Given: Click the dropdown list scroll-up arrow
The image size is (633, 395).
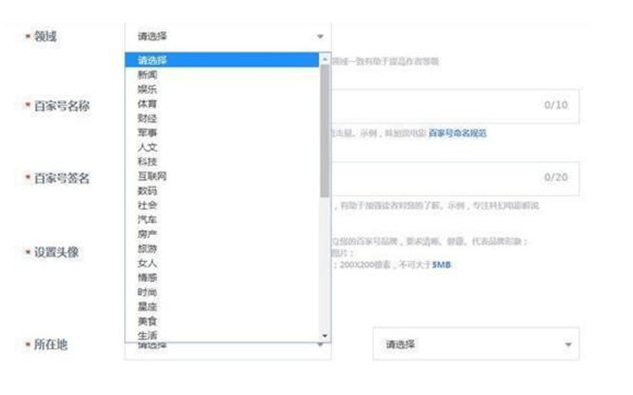Looking at the screenshot, I should 325,60.
